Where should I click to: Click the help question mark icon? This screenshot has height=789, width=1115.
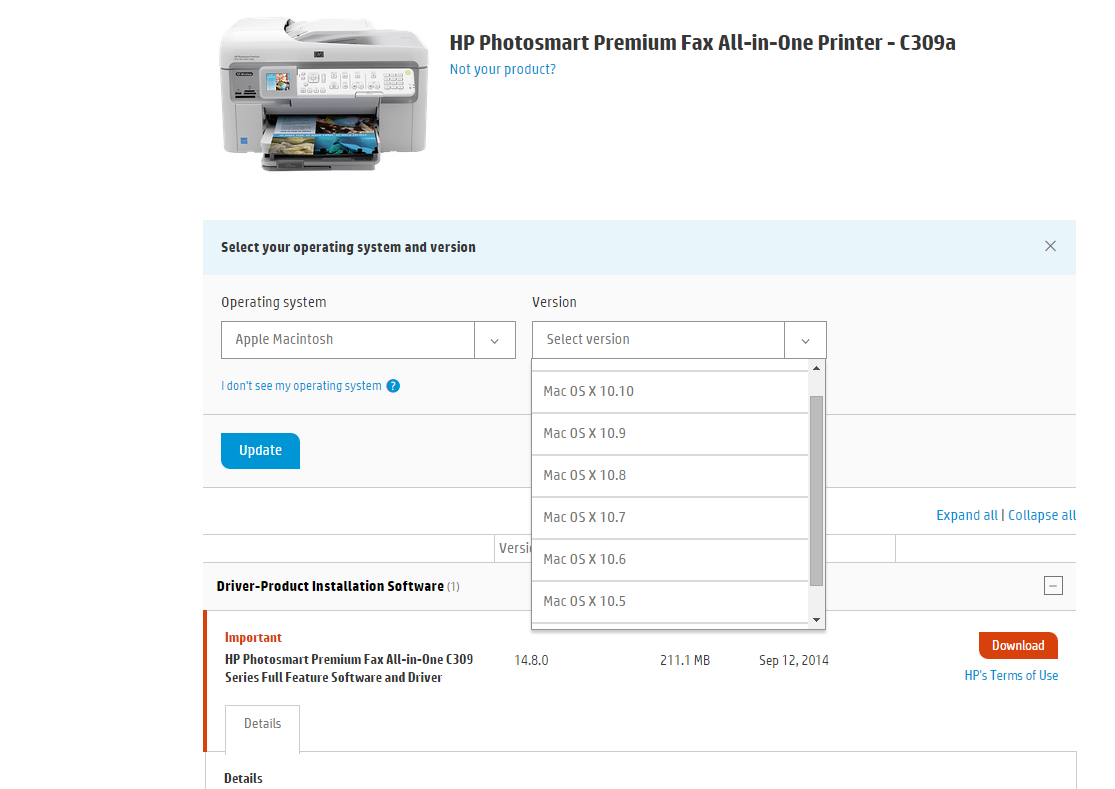[393, 385]
